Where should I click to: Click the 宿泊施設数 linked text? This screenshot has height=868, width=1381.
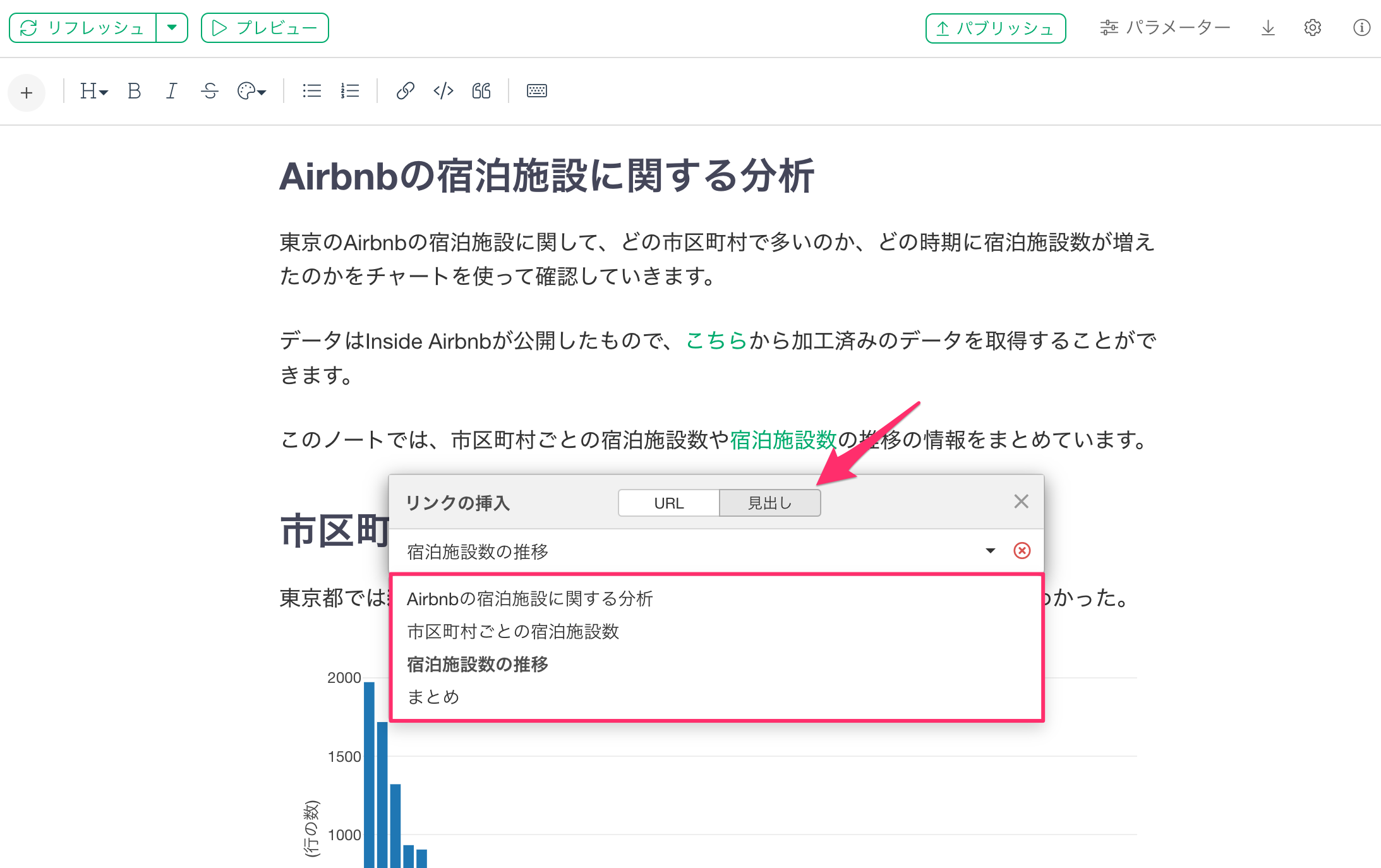tap(783, 440)
